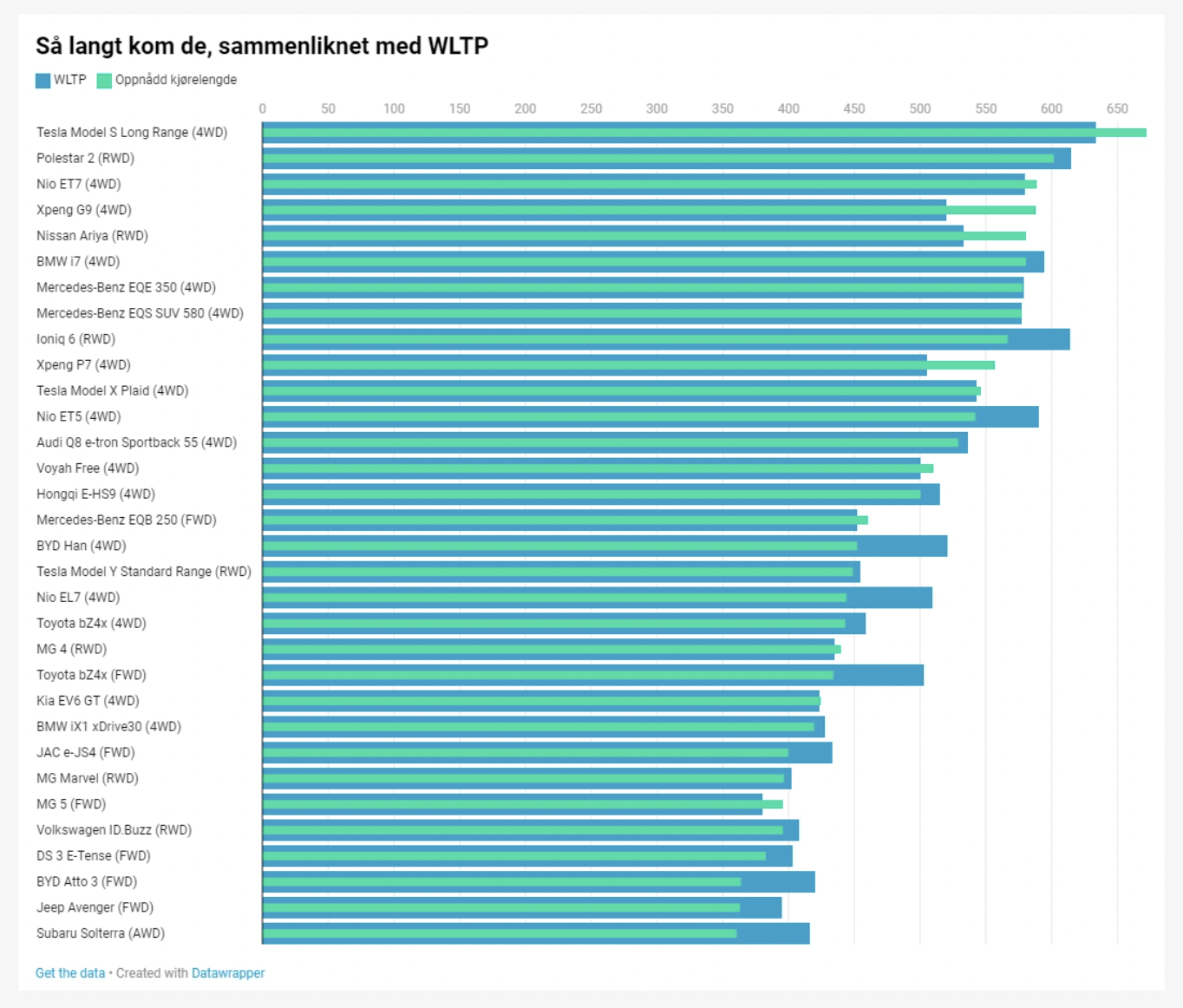Select the Nio ET5 (4WD) bar
Viewport: 1183px width, 1008px height.
click(x=650, y=416)
